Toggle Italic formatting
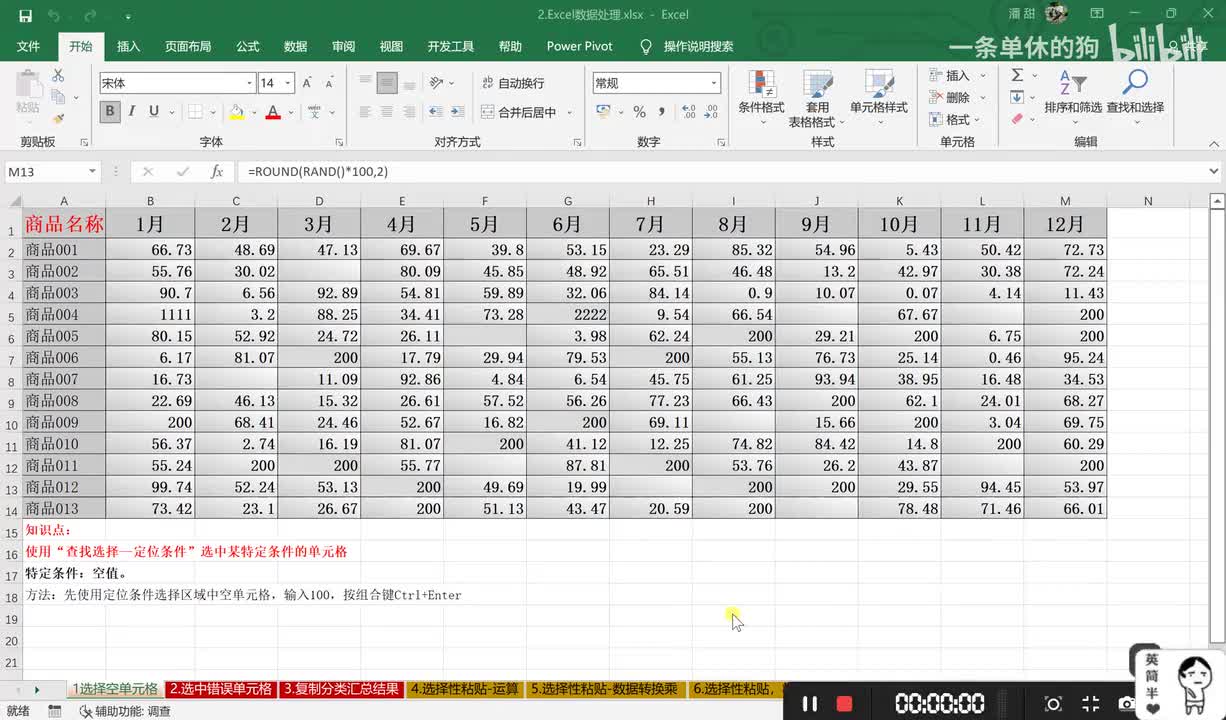The image size is (1226, 720). point(132,112)
